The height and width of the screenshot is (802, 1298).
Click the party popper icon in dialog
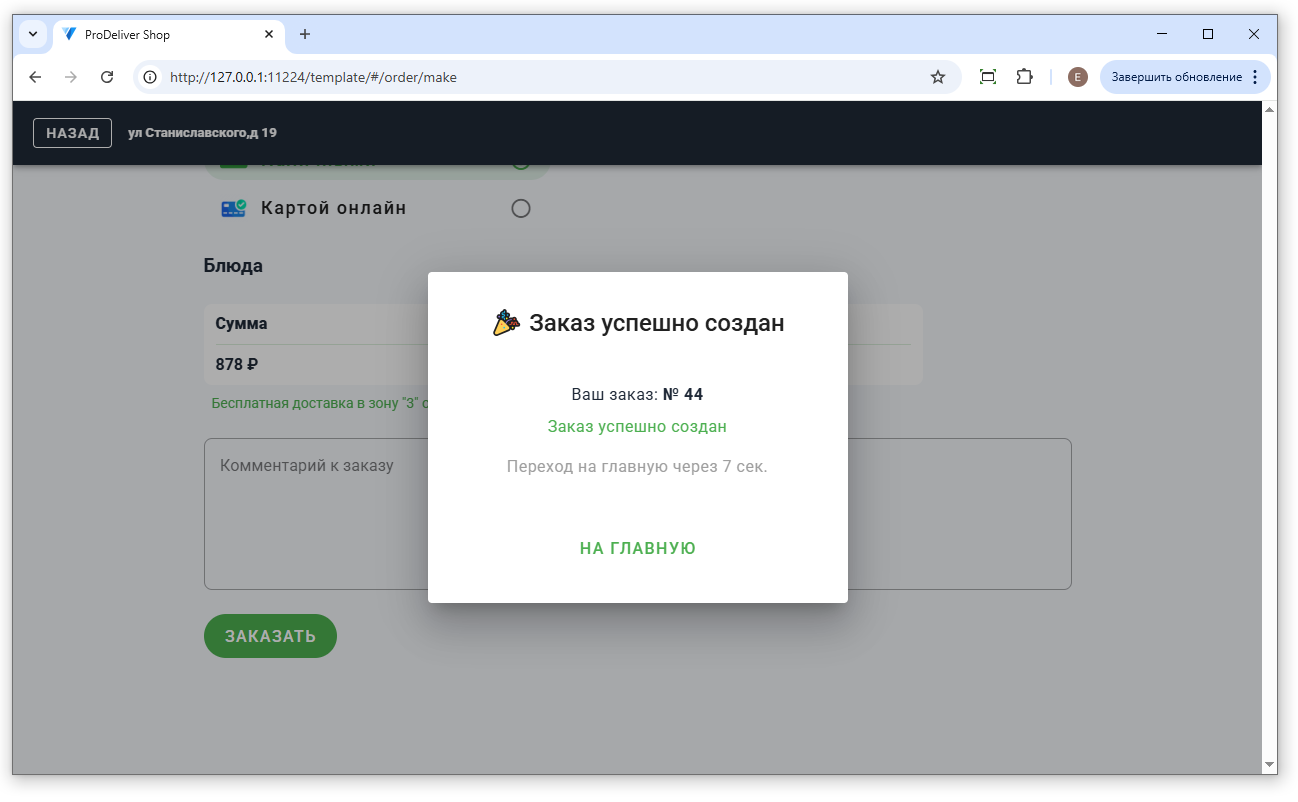point(506,323)
